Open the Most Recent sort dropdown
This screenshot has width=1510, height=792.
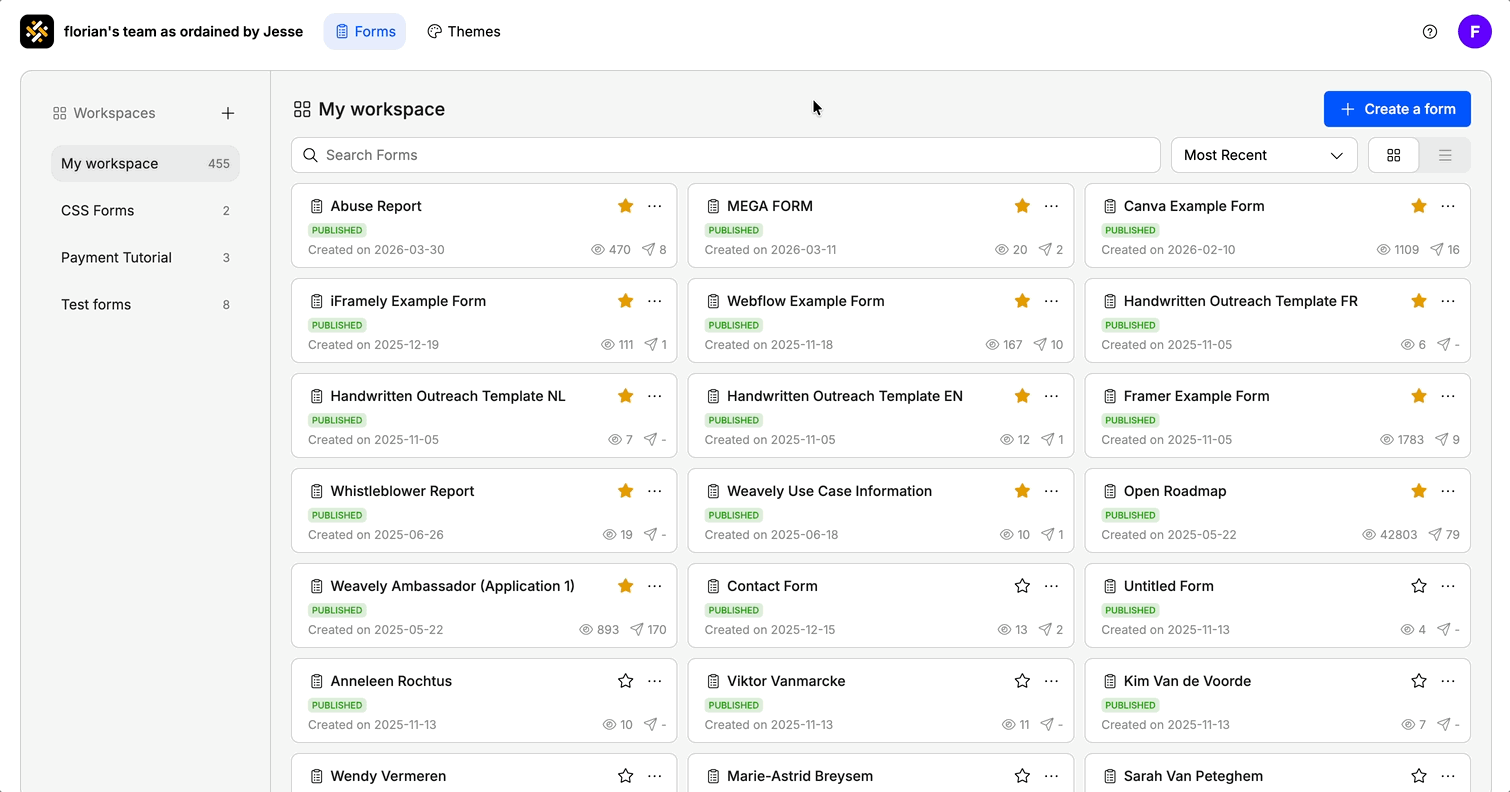click(x=1264, y=155)
